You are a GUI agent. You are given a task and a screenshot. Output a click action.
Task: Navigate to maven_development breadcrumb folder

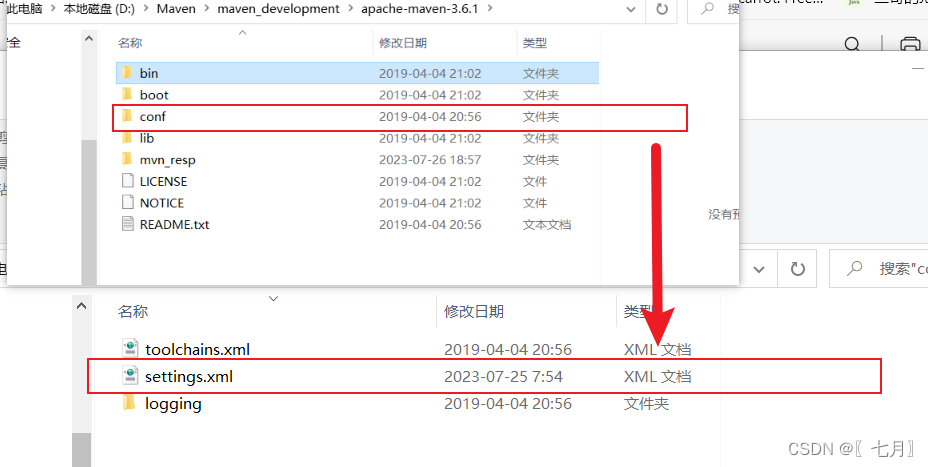coord(278,9)
